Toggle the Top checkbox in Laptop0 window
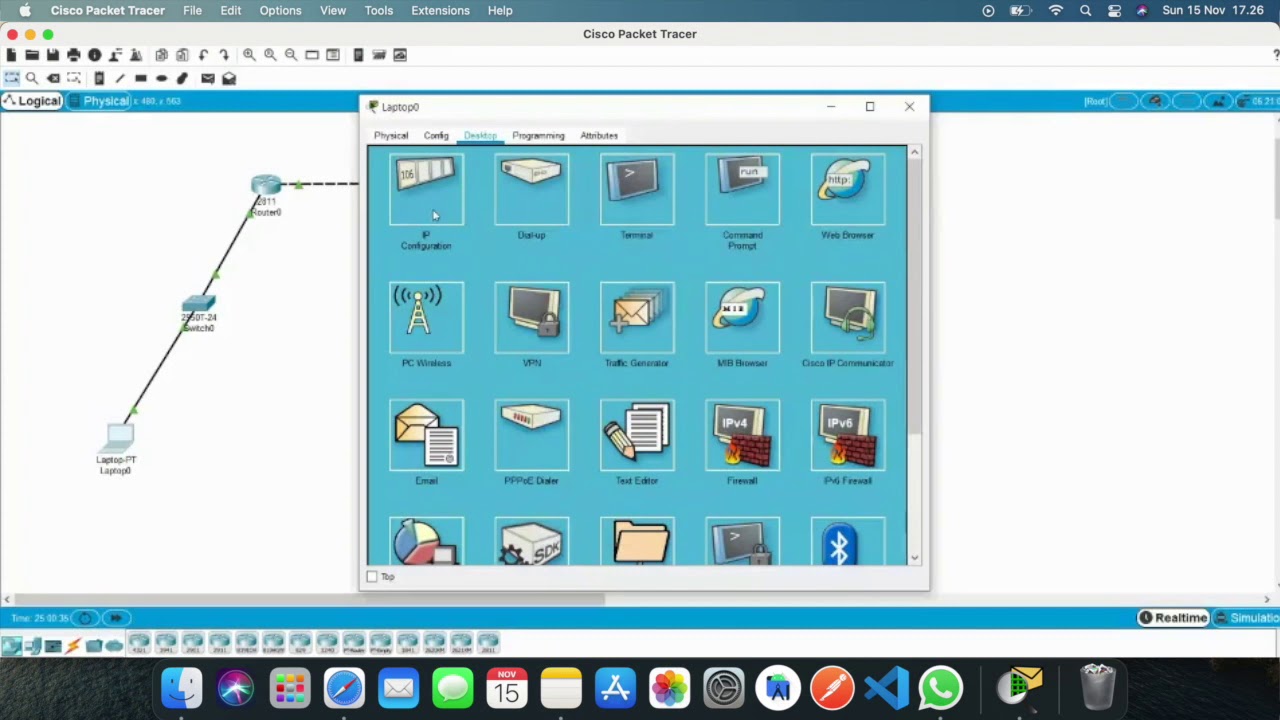This screenshot has height=720, width=1280. [372, 577]
